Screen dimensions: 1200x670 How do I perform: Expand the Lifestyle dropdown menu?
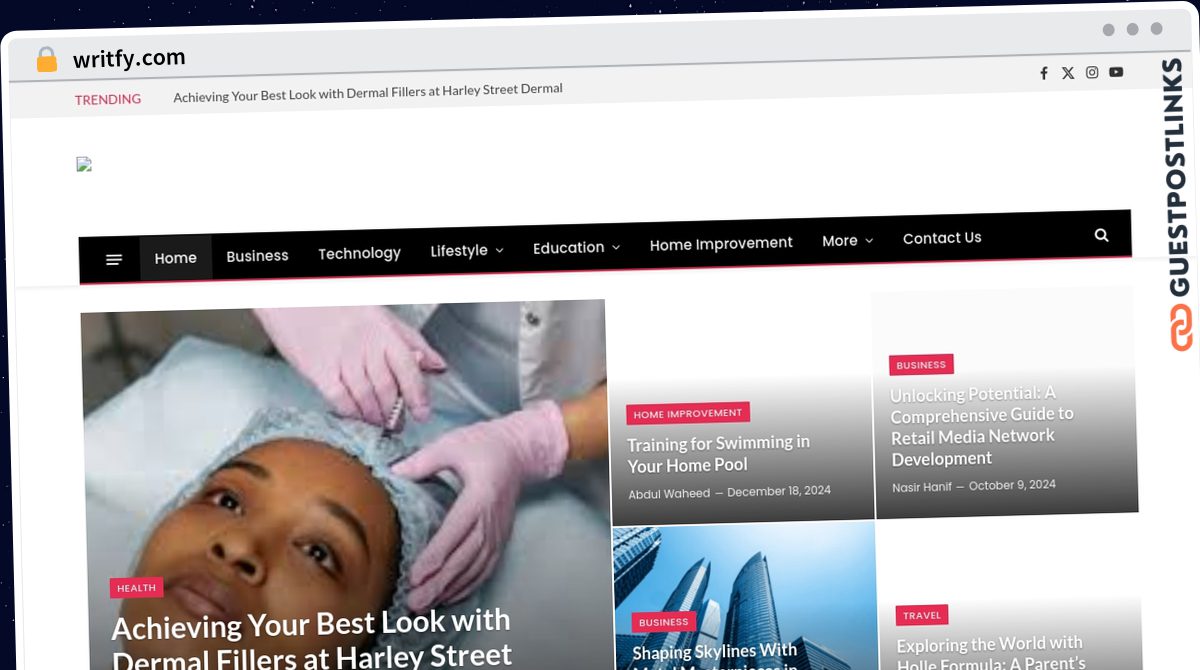pos(466,250)
